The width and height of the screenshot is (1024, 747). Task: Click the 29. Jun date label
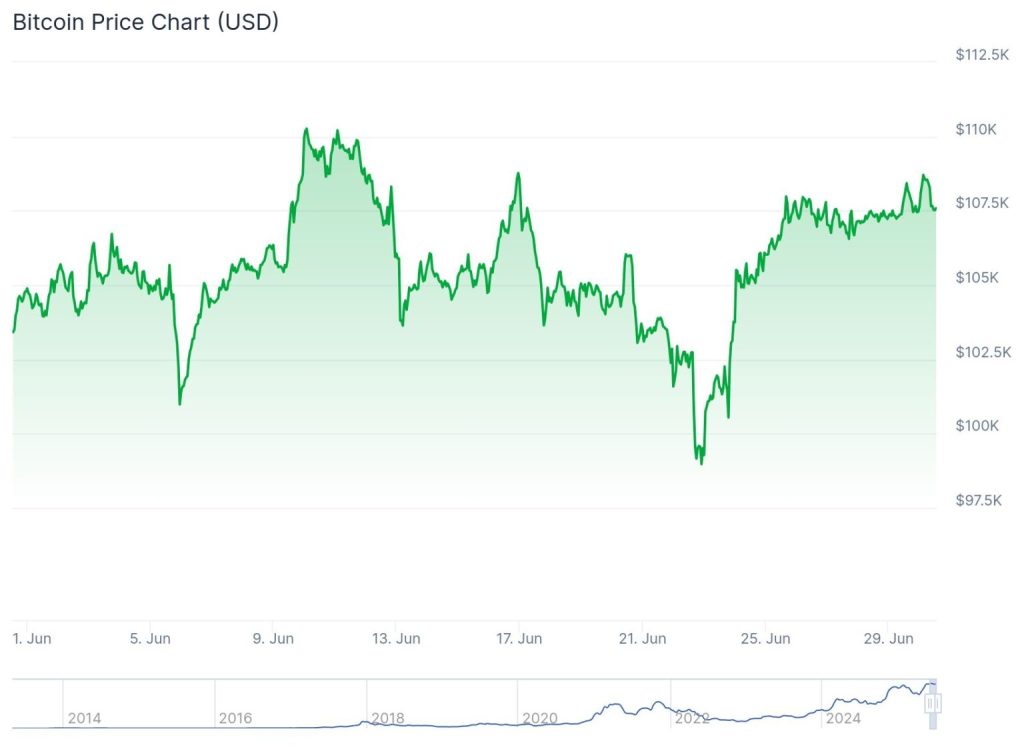pyautogui.click(x=887, y=638)
